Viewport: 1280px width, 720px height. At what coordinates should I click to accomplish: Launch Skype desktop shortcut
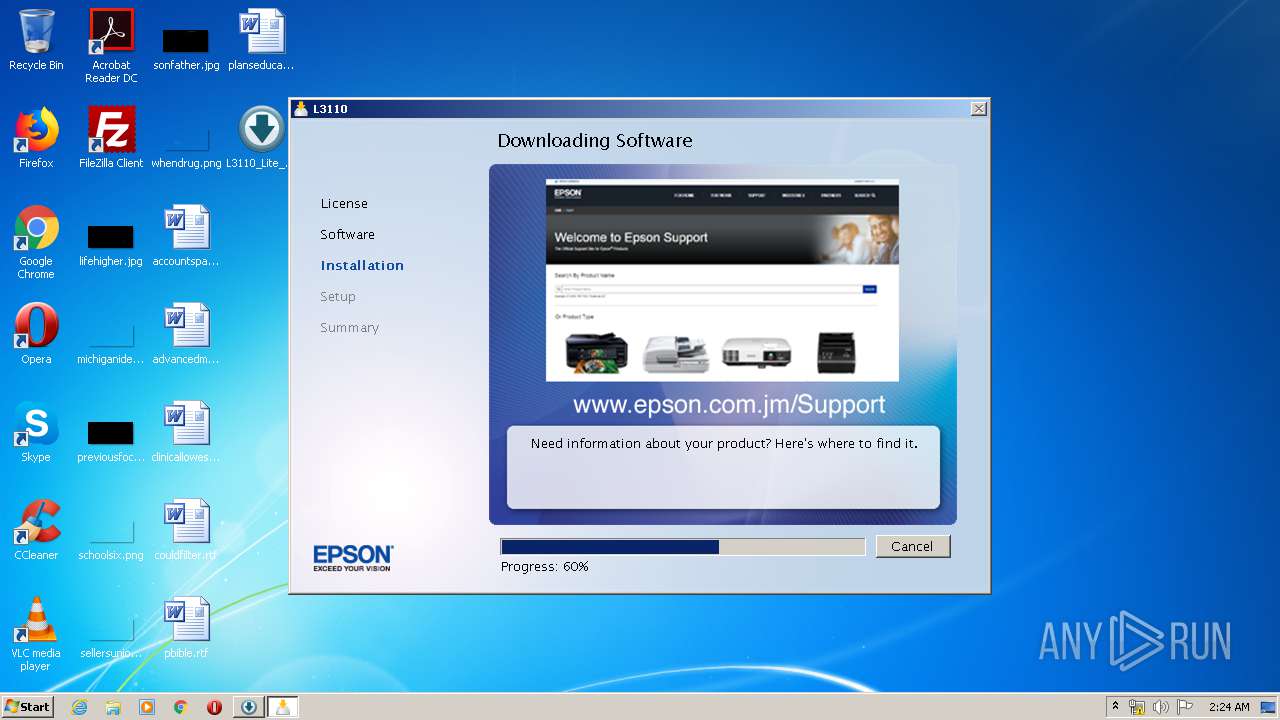tap(36, 432)
